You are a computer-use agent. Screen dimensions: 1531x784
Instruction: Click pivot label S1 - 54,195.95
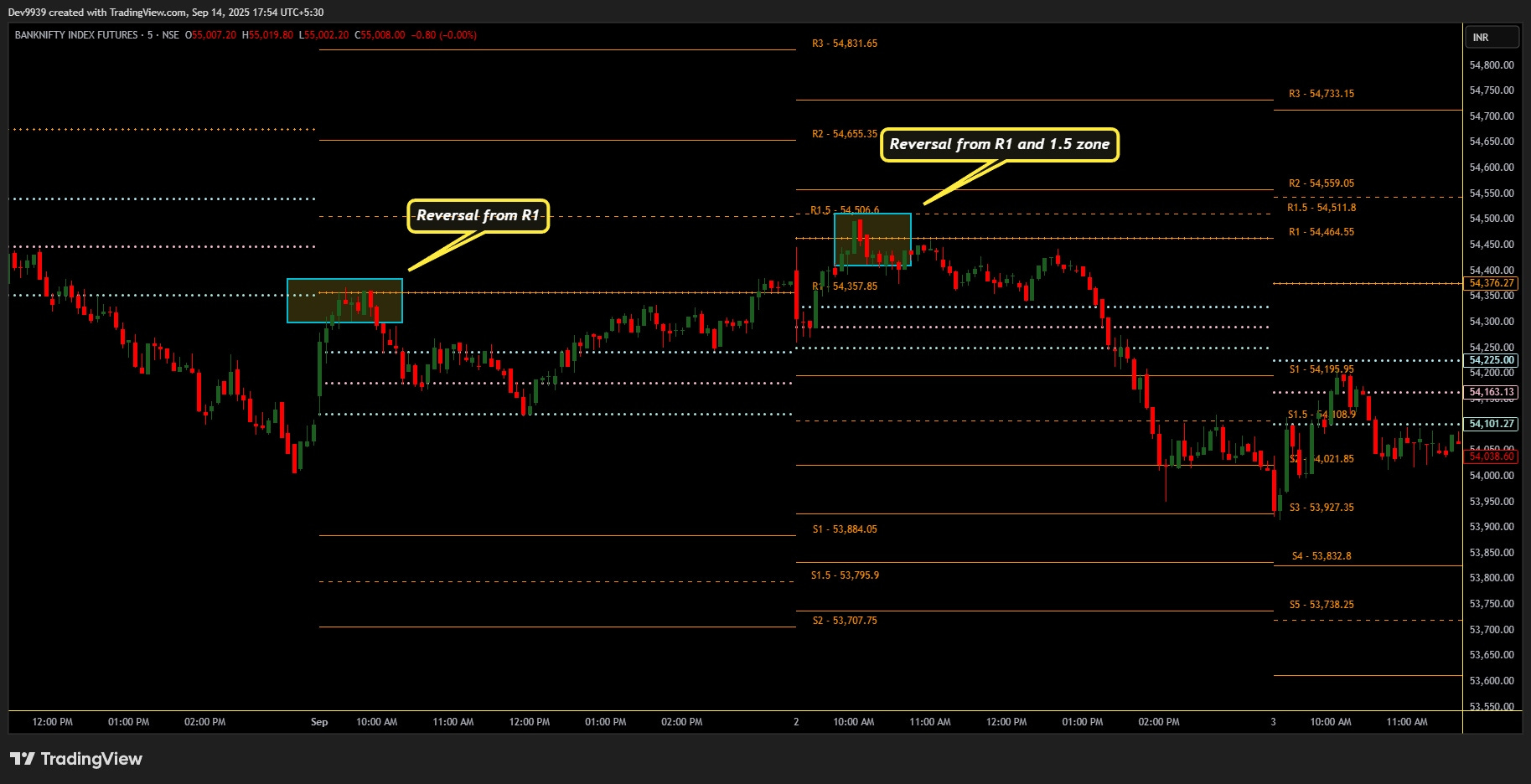[1322, 369]
